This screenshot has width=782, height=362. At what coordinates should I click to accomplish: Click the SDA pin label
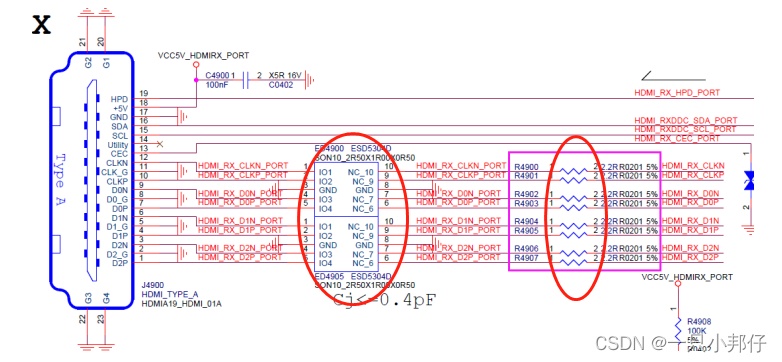pos(120,126)
